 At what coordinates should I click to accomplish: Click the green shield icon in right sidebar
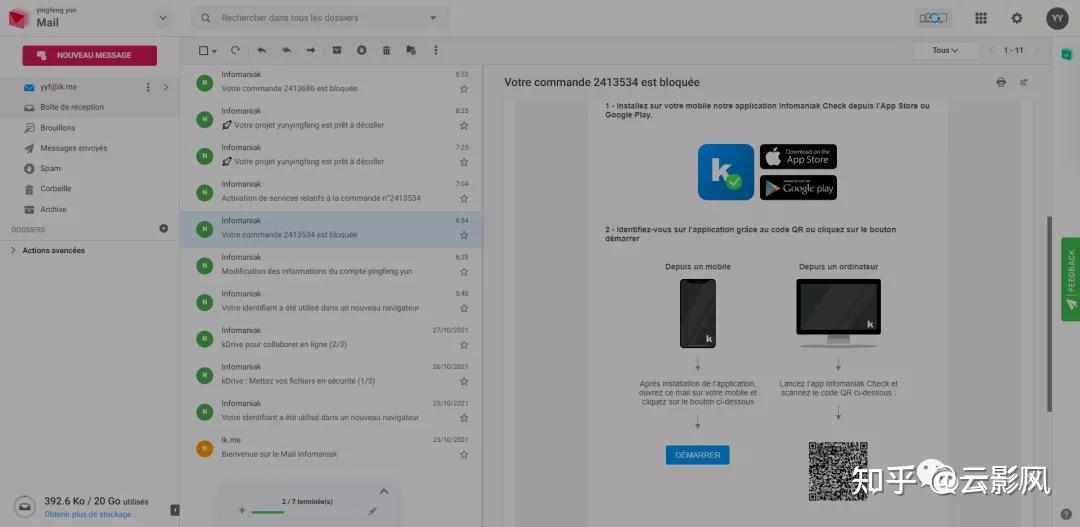1066,54
